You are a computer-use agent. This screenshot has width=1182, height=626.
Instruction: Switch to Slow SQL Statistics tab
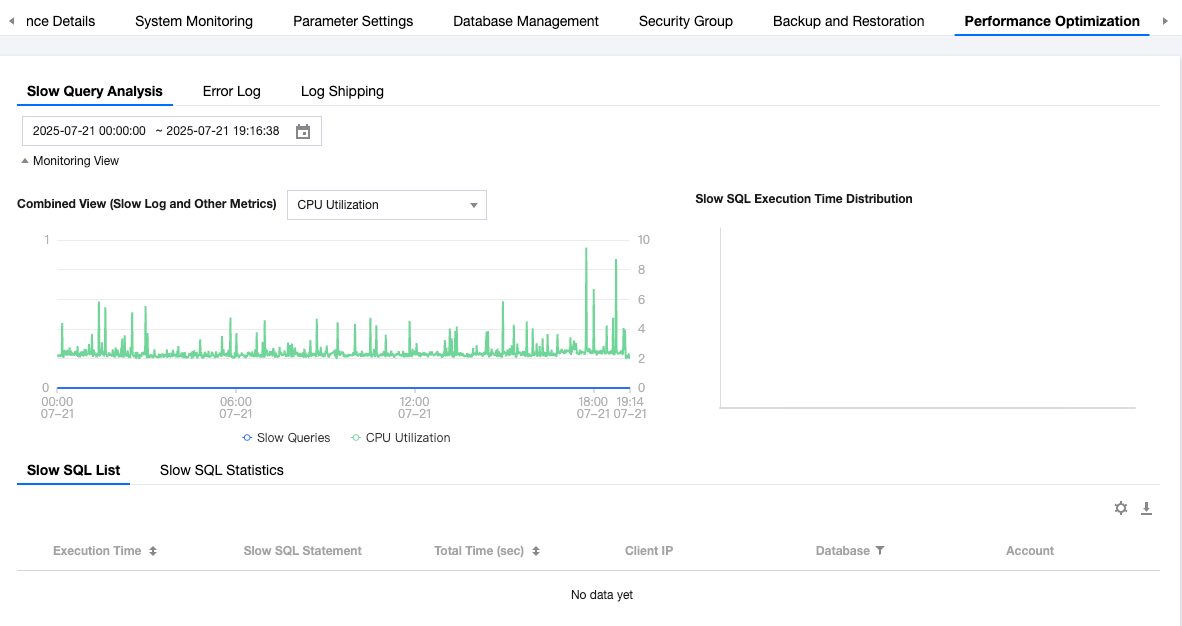pyautogui.click(x=221, y=470)
